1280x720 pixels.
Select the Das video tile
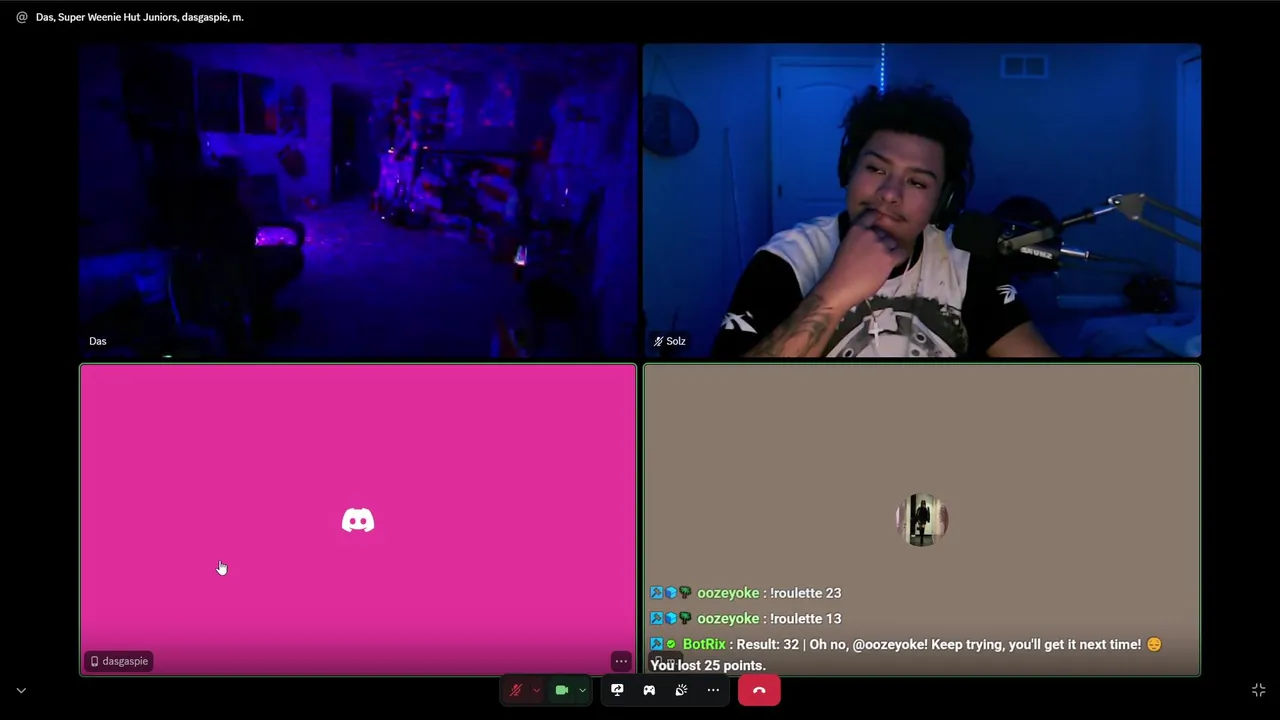click(358, 200)
